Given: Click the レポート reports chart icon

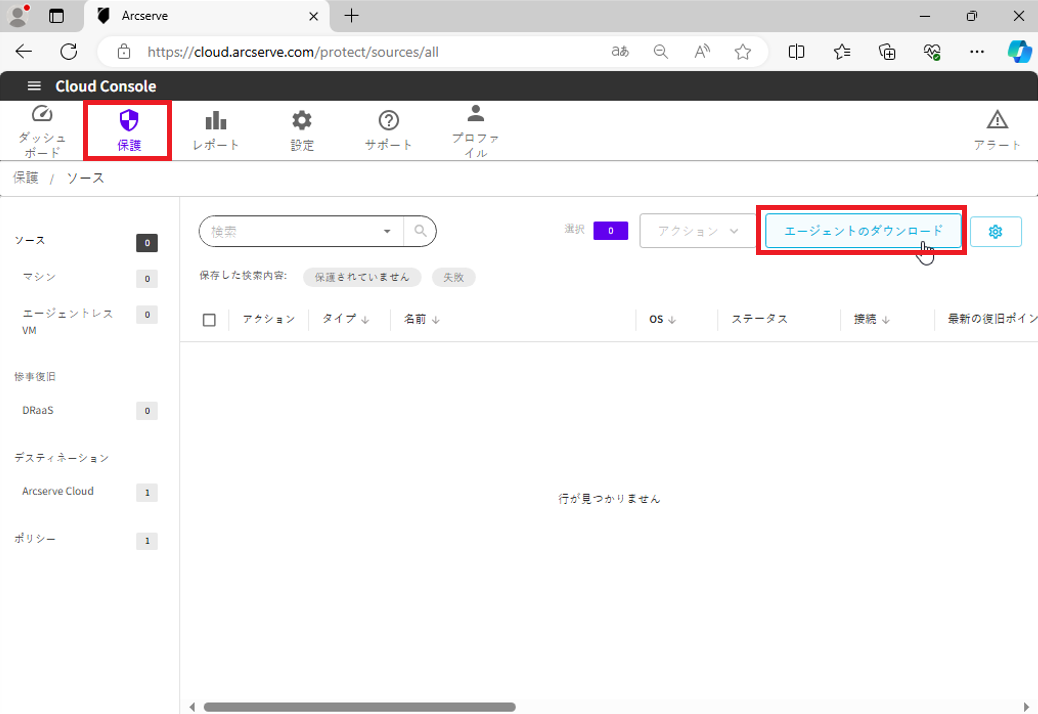Looking at the screenshot, I should click(215, 121).
